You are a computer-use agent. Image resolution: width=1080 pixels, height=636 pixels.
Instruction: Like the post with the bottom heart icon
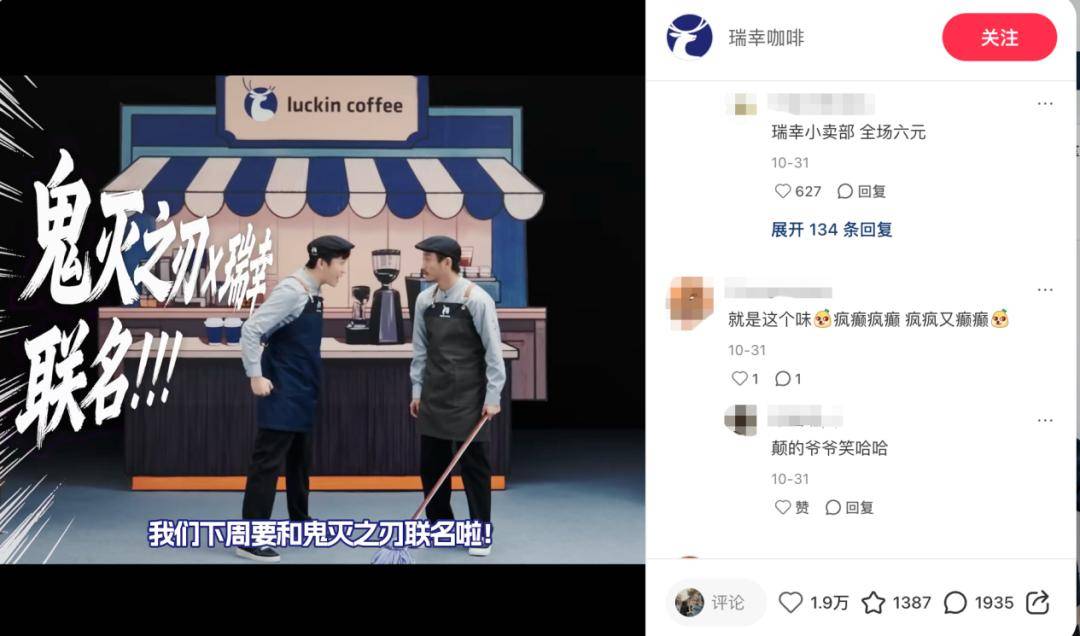[x=791, y=602]
